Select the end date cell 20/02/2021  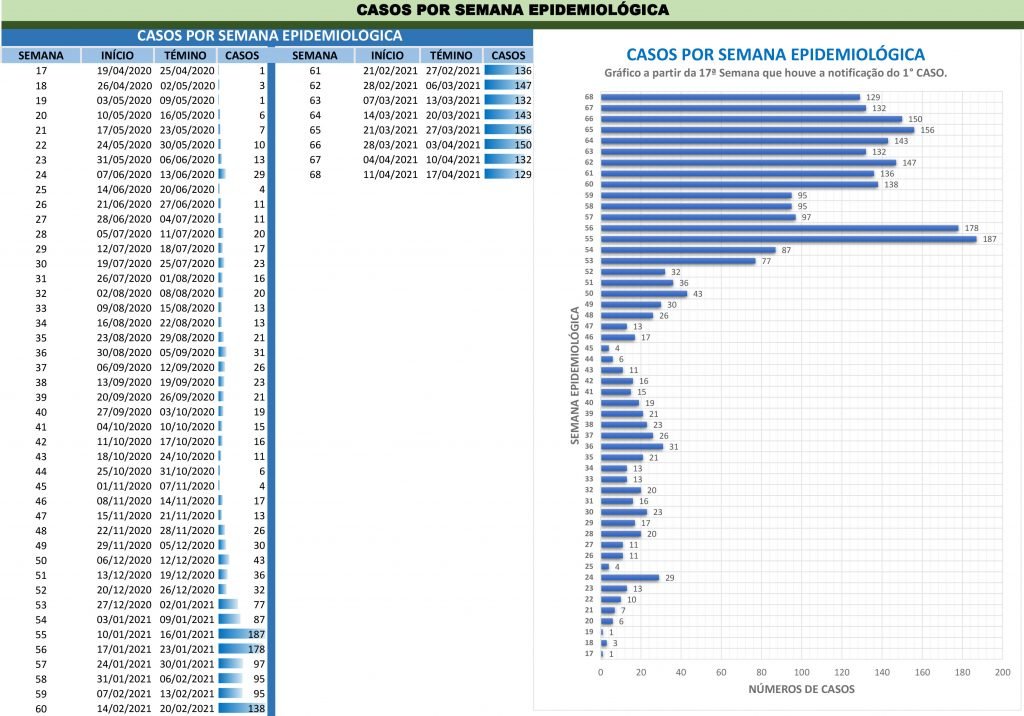pos(188,709)
